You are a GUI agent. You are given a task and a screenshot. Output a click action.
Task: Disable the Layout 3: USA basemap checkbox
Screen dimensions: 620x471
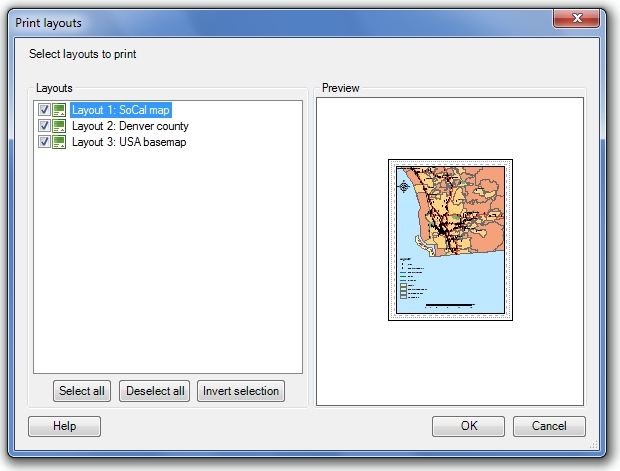(44, 142)
